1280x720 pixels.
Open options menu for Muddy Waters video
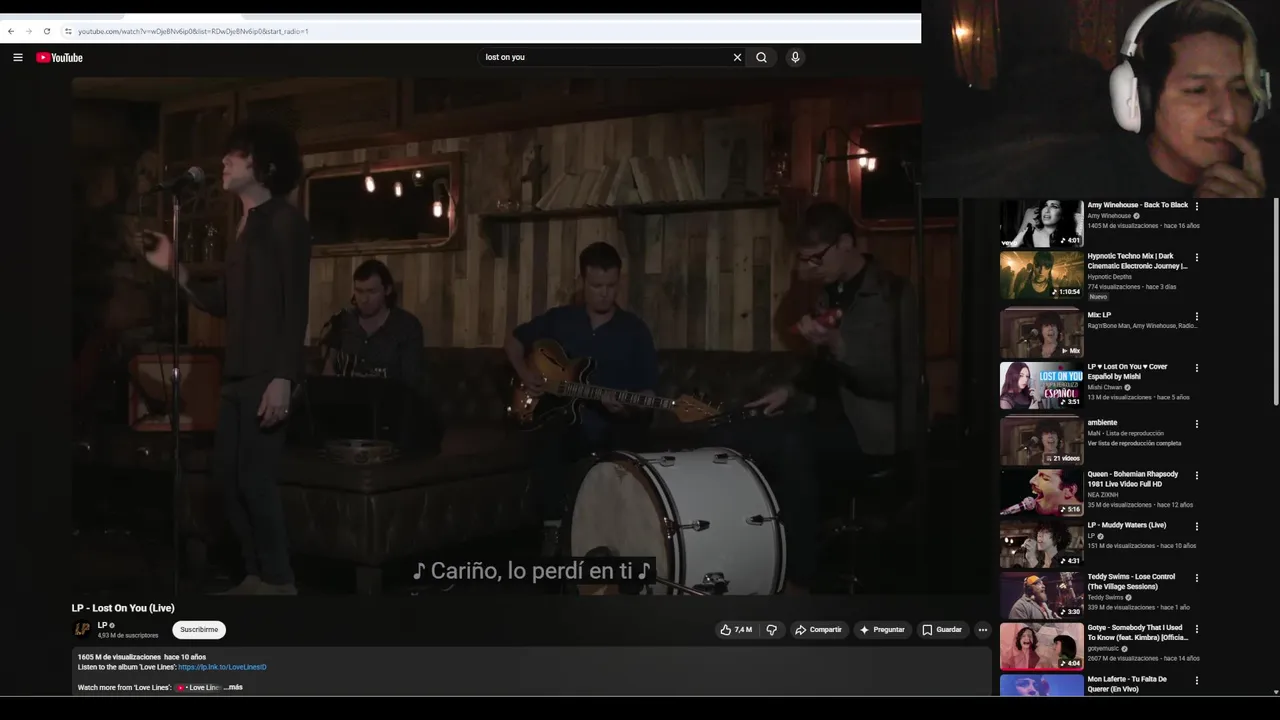click(x=1197, y=526)
